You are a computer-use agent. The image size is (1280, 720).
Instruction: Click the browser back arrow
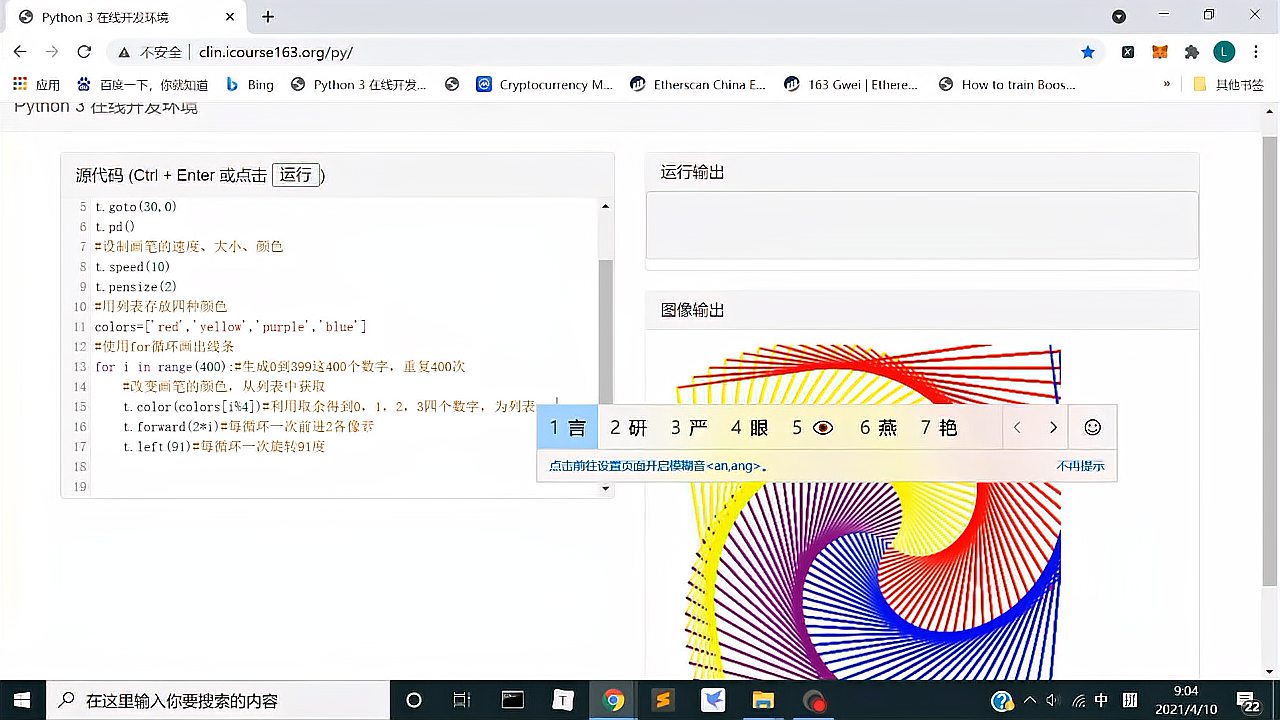pos(20,52)
